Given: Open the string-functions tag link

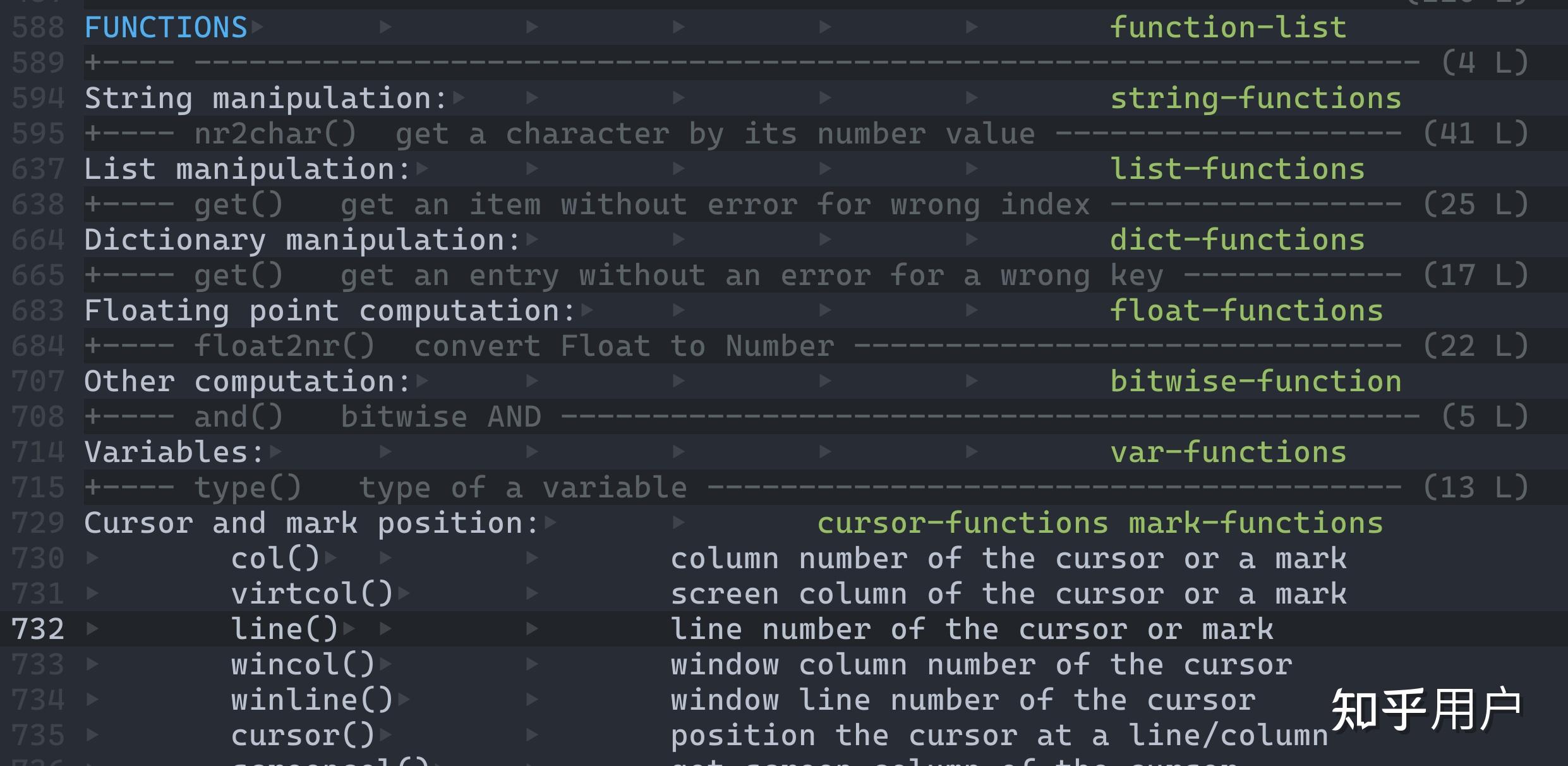Looking at the screenshot, I should tap(1255, 99).
